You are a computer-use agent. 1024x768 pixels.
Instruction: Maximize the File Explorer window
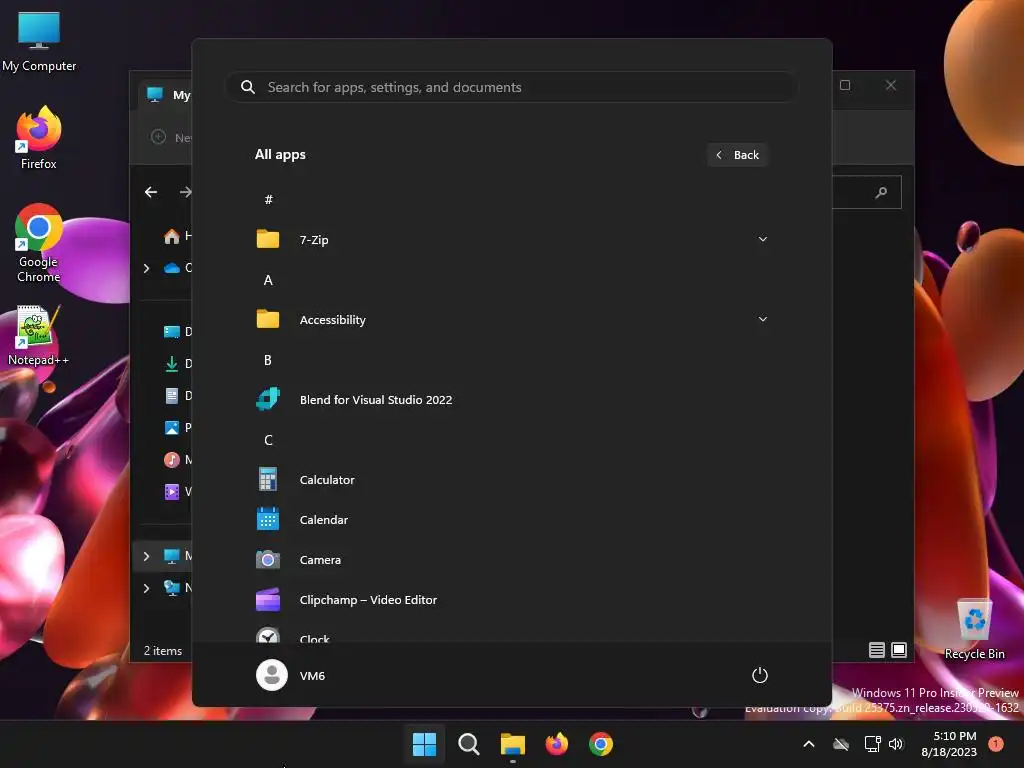(845, 85)
